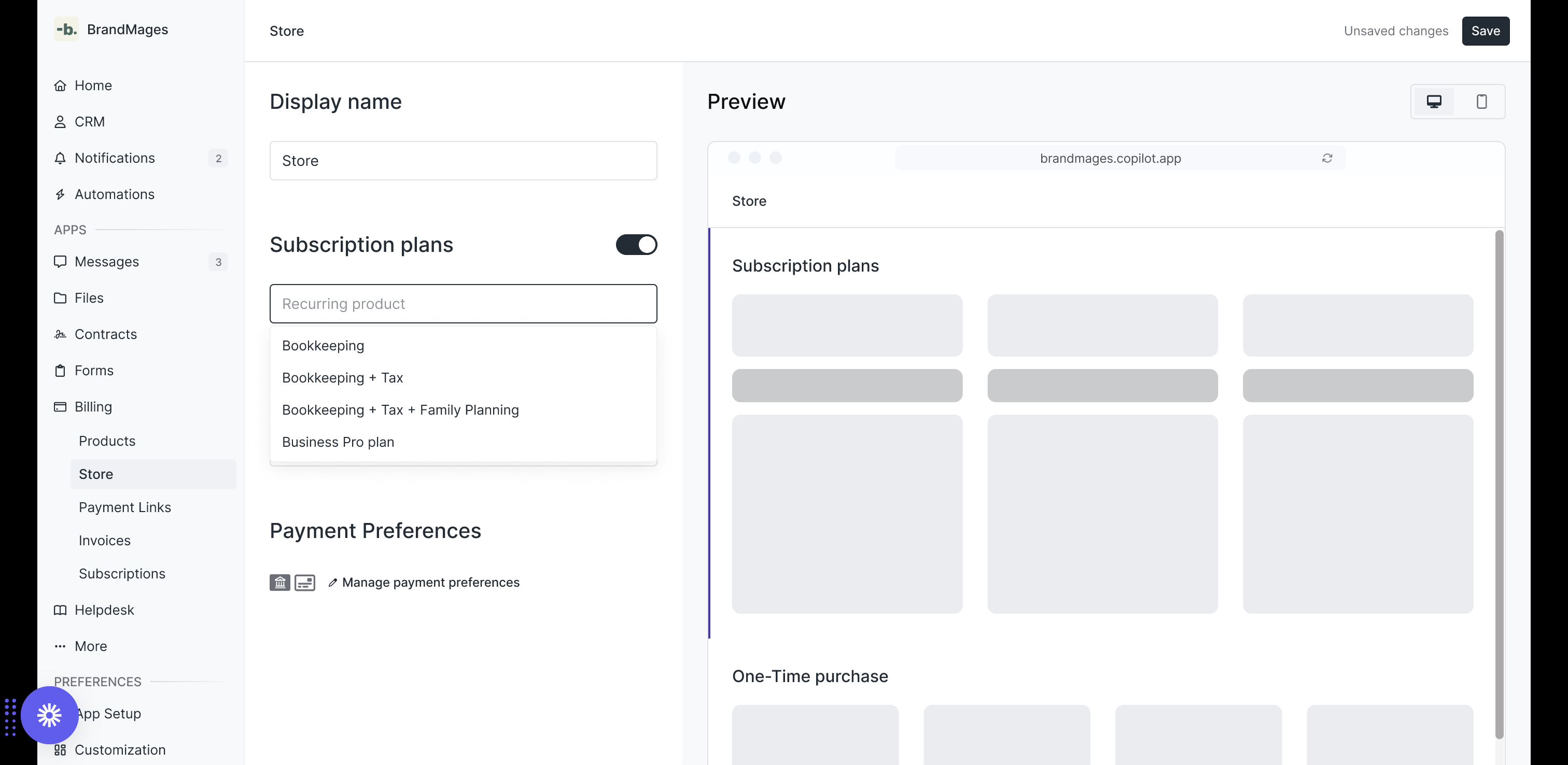Switch preview to mobile view

[1481, 102]
